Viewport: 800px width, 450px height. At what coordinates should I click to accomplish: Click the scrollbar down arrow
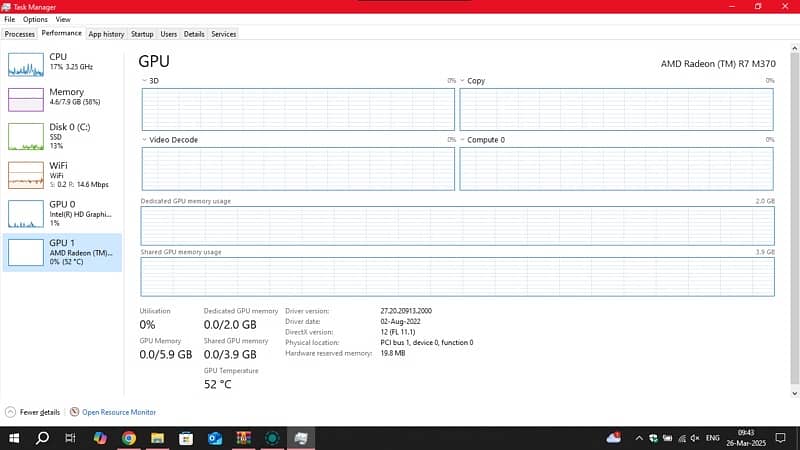pyautogui.click(x=794, y=393)
